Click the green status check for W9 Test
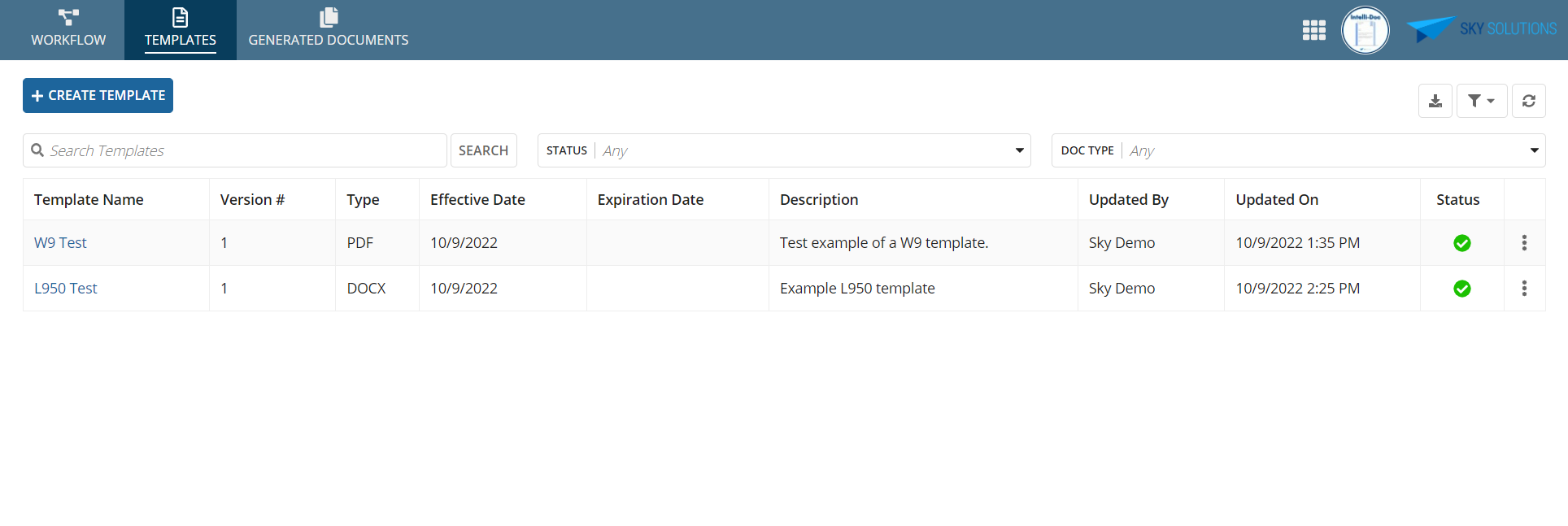This screenshot has width=1568, height=526. pyautogui.click(x=1461, y=243)
